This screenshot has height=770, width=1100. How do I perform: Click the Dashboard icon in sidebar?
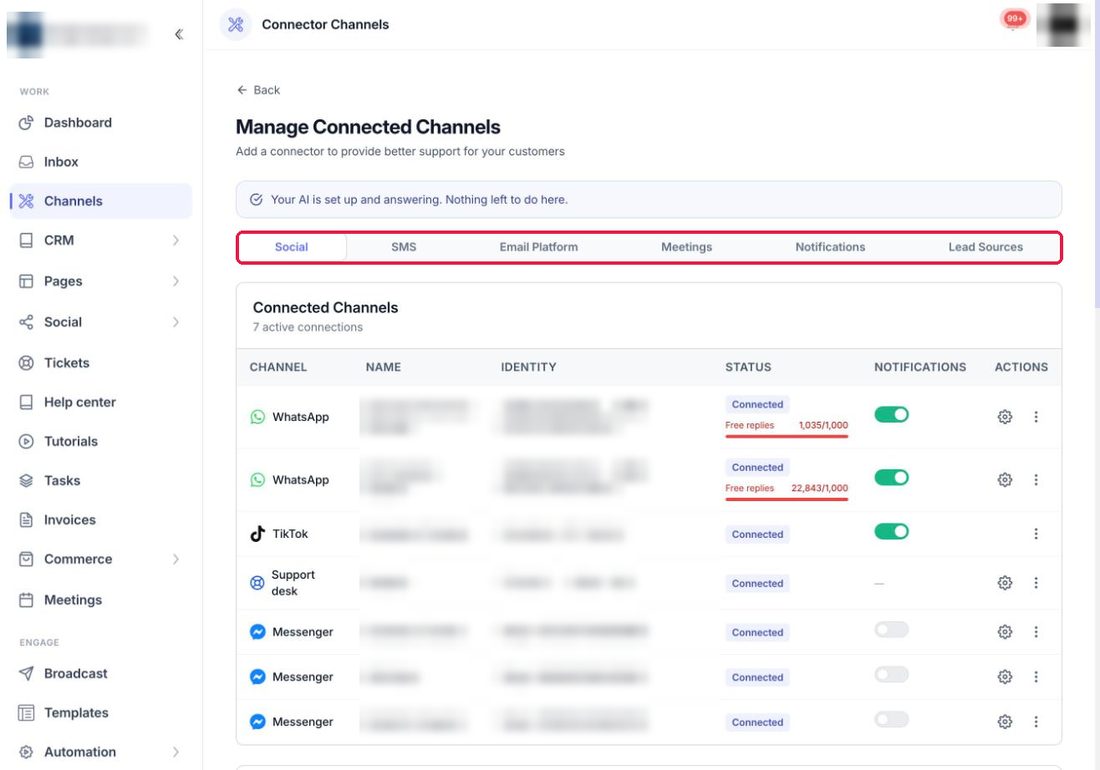26,123
